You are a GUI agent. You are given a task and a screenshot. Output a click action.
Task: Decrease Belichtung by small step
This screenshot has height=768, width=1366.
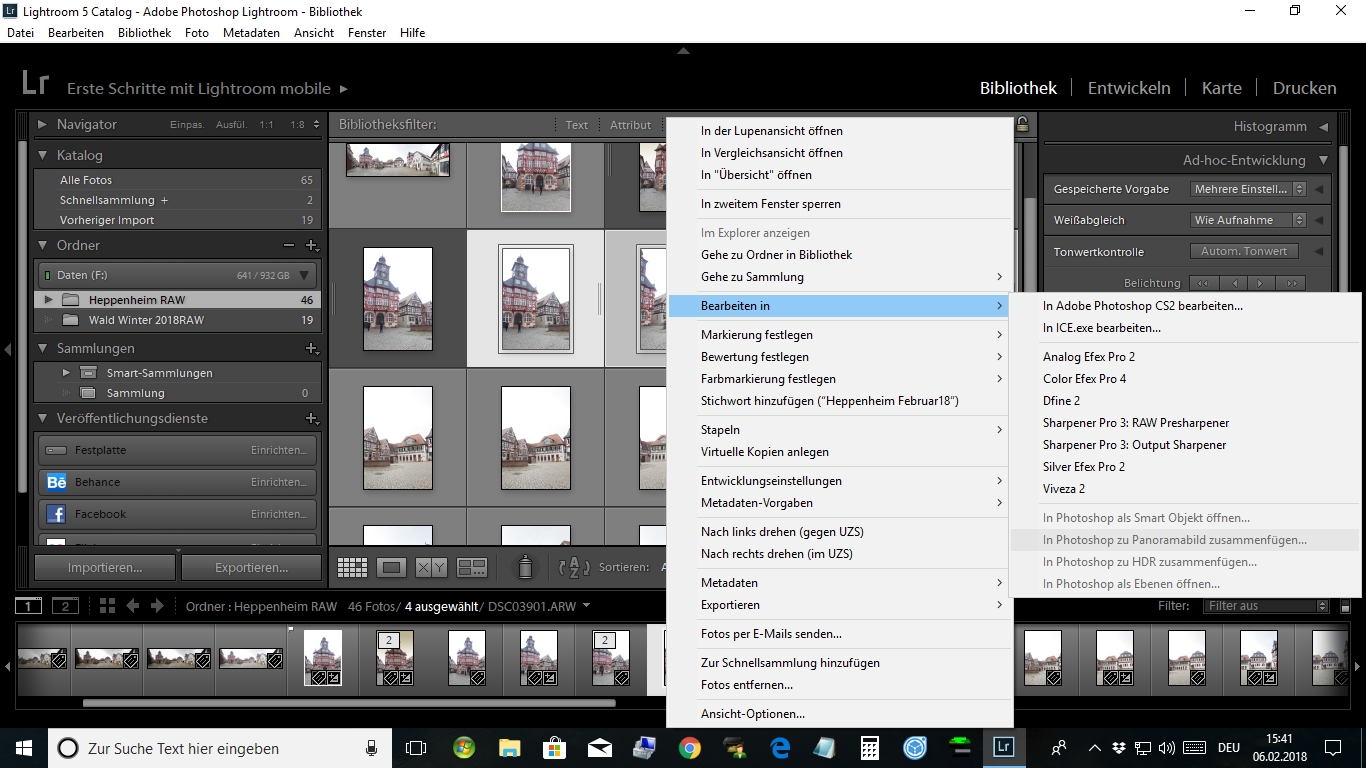click(x=1234, y=283)
